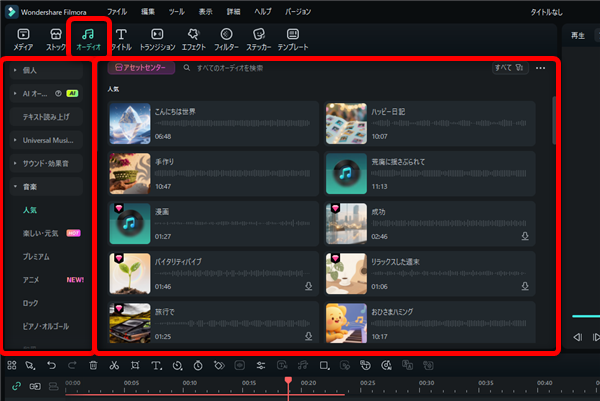The width and height of the screenshot is (600, 401).
Task: Open the エフェクト (Effects) panel
Action: 193,40
